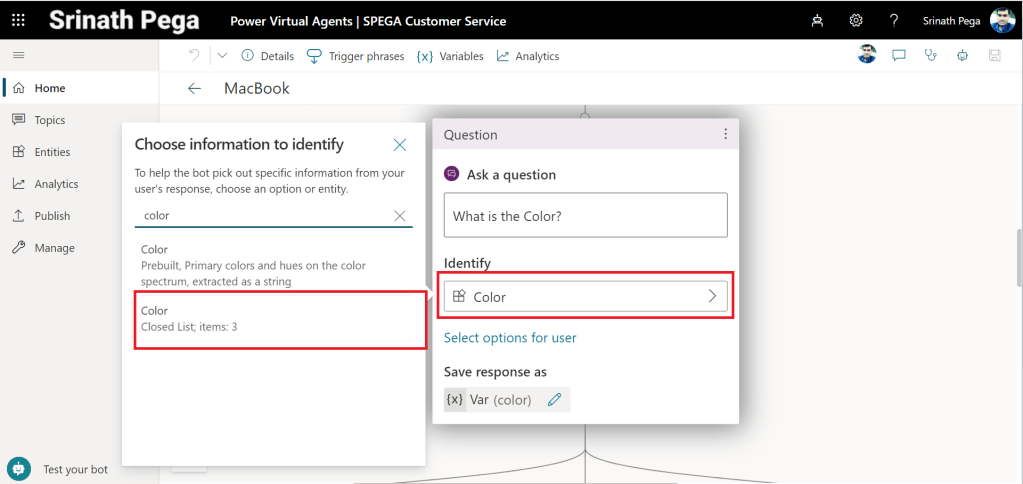The width and height of the screenshot is (1023, 484).
Task: Open the Identify Color entity selector
Action: [586, 296]
